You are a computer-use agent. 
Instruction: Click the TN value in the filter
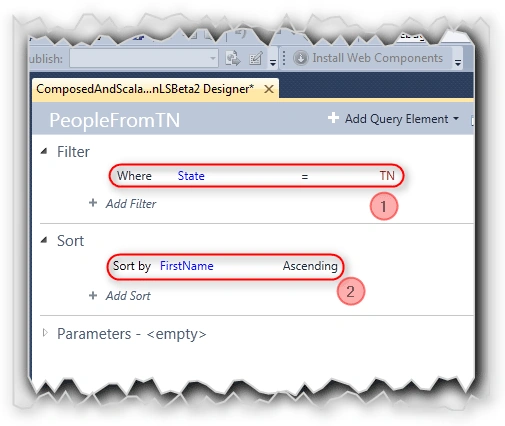(387, 175)
